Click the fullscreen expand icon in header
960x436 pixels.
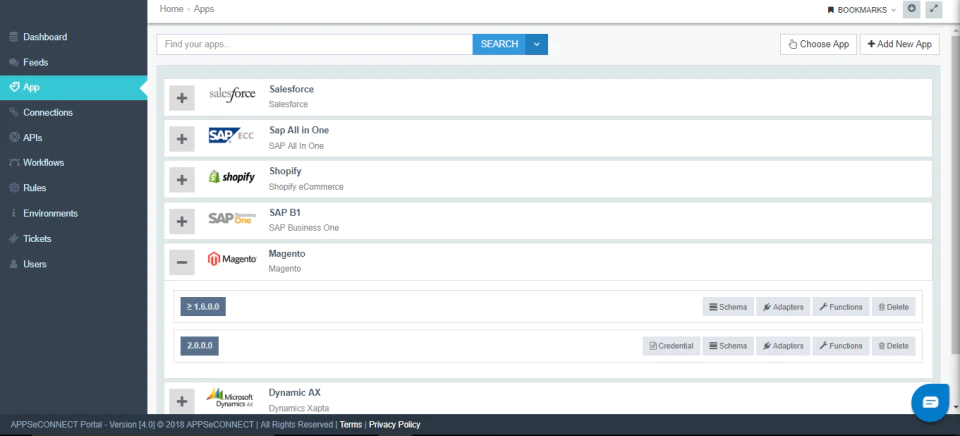pos(933,9)
